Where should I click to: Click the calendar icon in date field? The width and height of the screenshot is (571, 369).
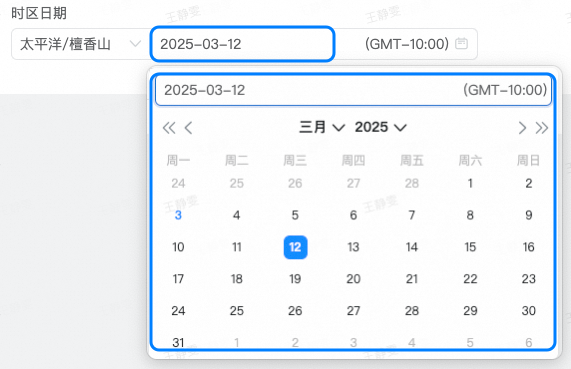pyautogui.click(x=461, y=44)
